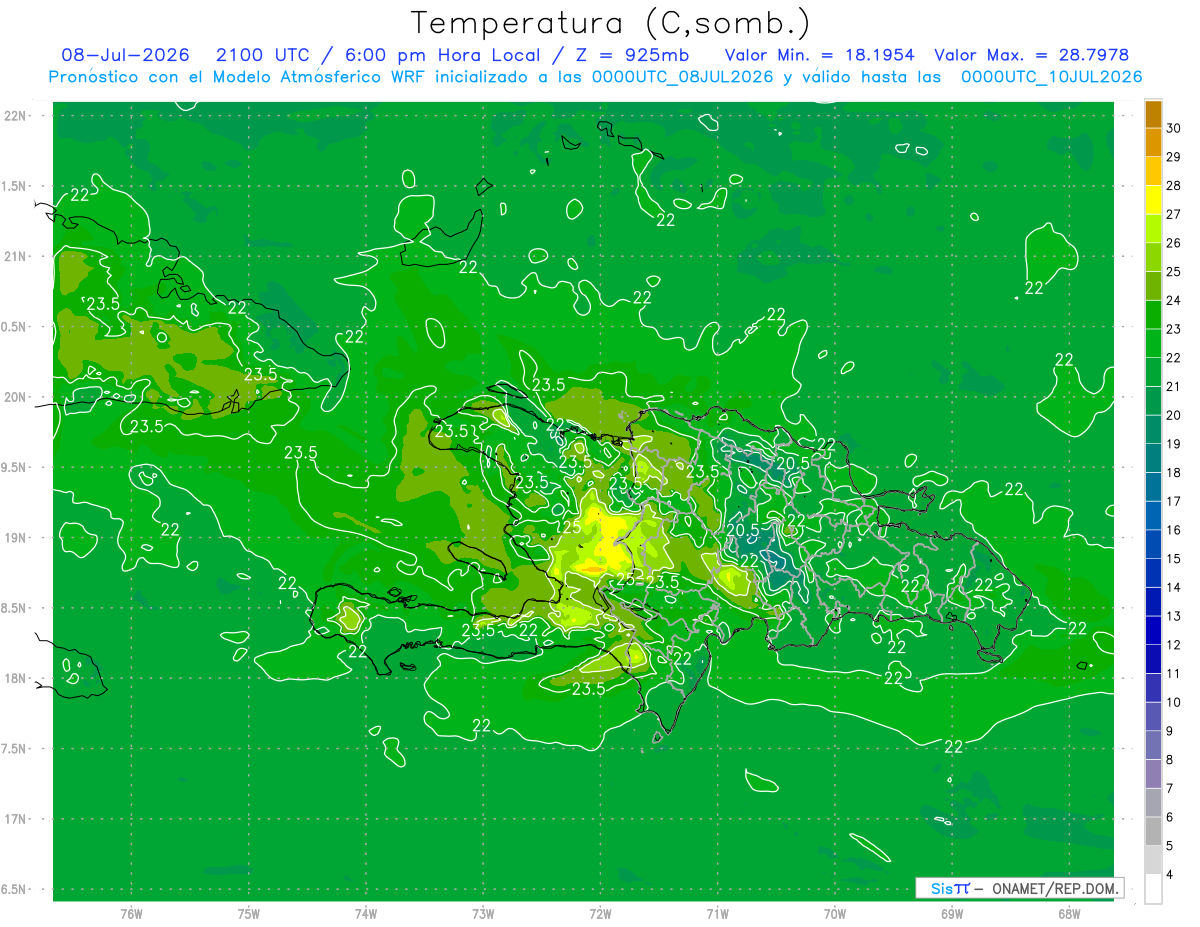The width and height of the screenshot is (1200, 927).
Task: Click the "68W" longitude axis label
Action: pos(1069,913)
